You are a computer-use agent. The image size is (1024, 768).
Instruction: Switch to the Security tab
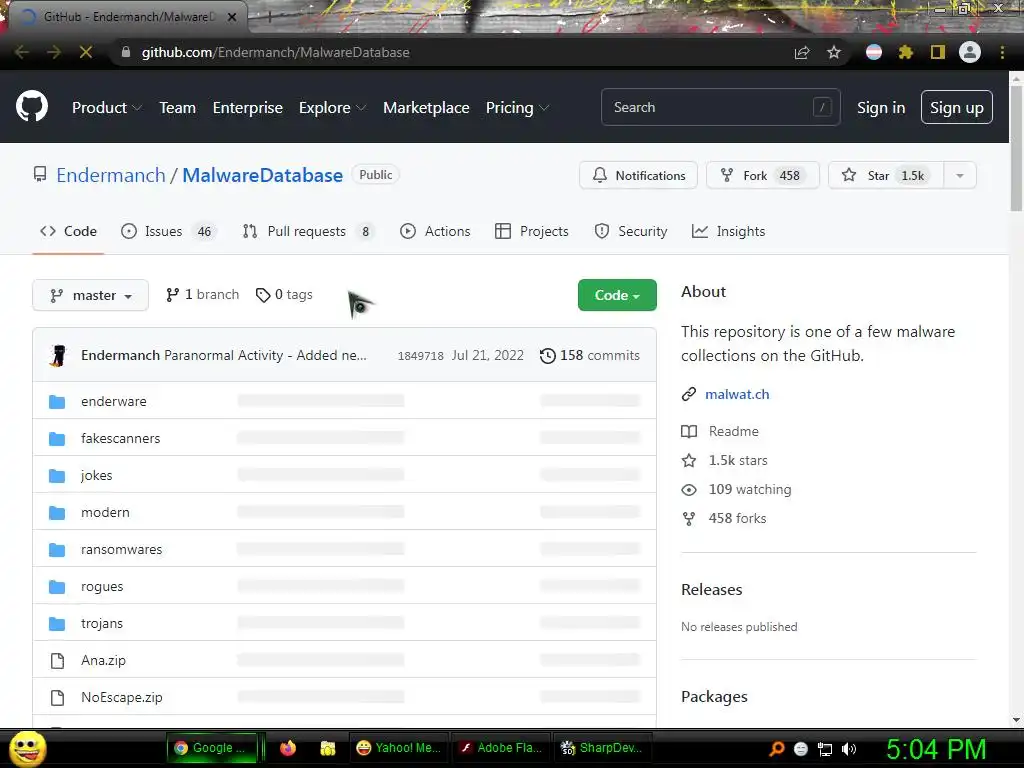pyautogui.click(x=631, y=231)
